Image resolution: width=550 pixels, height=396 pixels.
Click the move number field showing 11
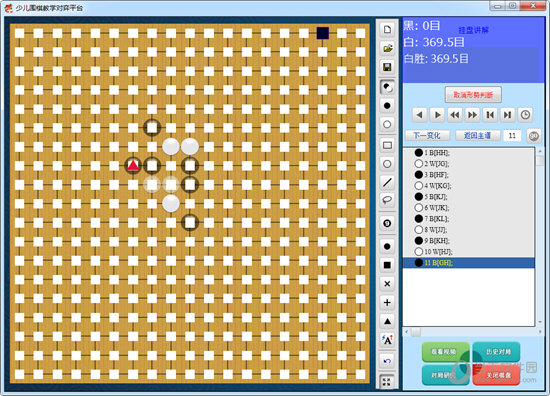512,135
